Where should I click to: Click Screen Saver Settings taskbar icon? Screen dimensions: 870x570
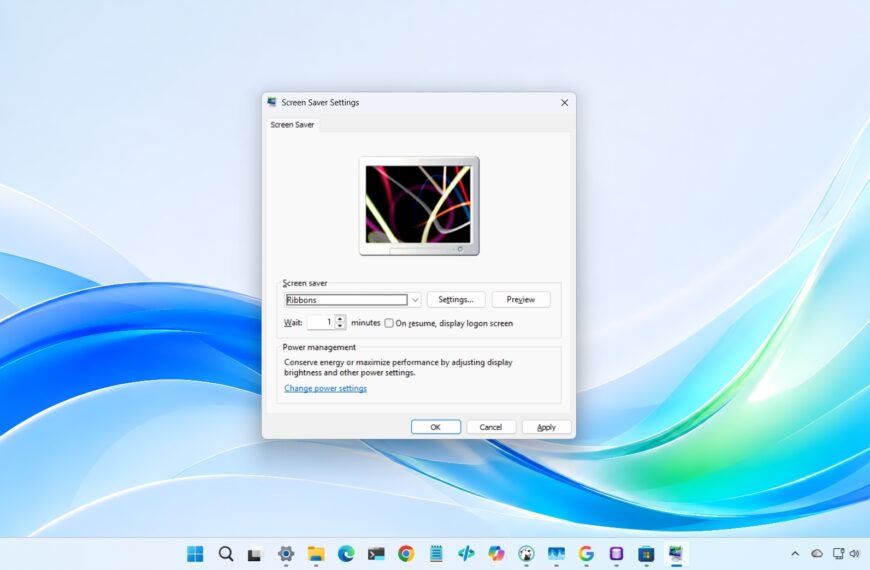(676, 553)
